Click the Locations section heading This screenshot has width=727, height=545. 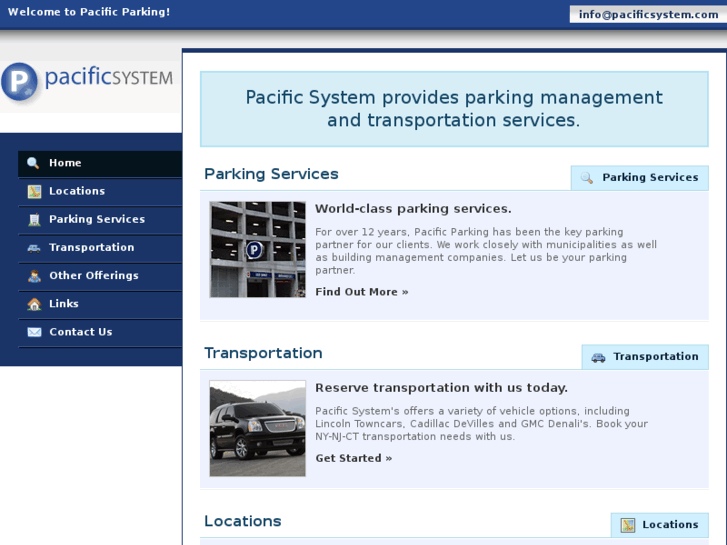pyautogui.click(x=243, y=521)
